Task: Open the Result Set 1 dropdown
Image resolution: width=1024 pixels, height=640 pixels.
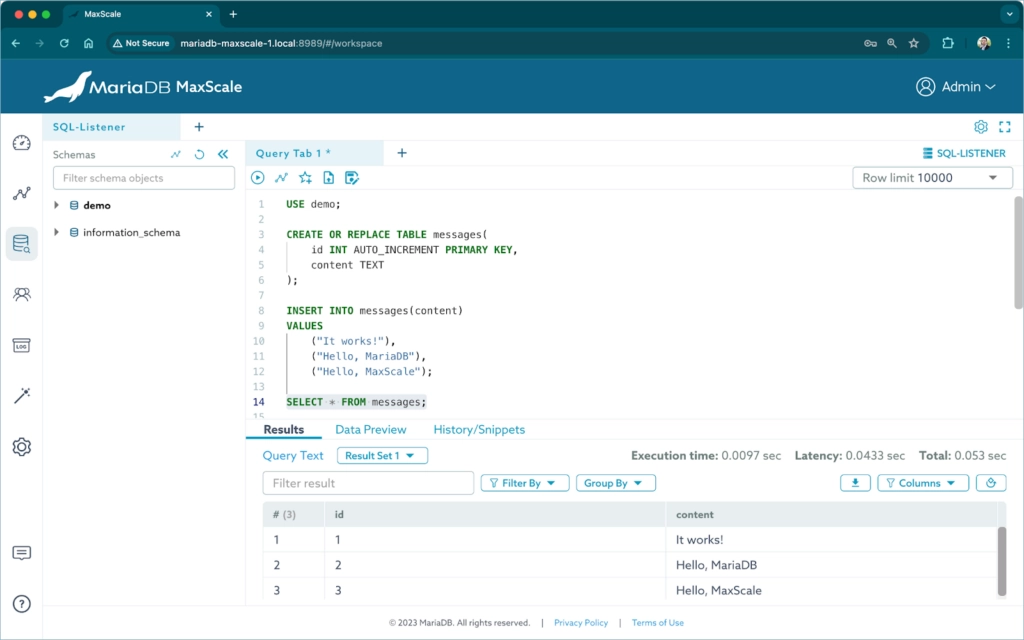Action: 383,456
